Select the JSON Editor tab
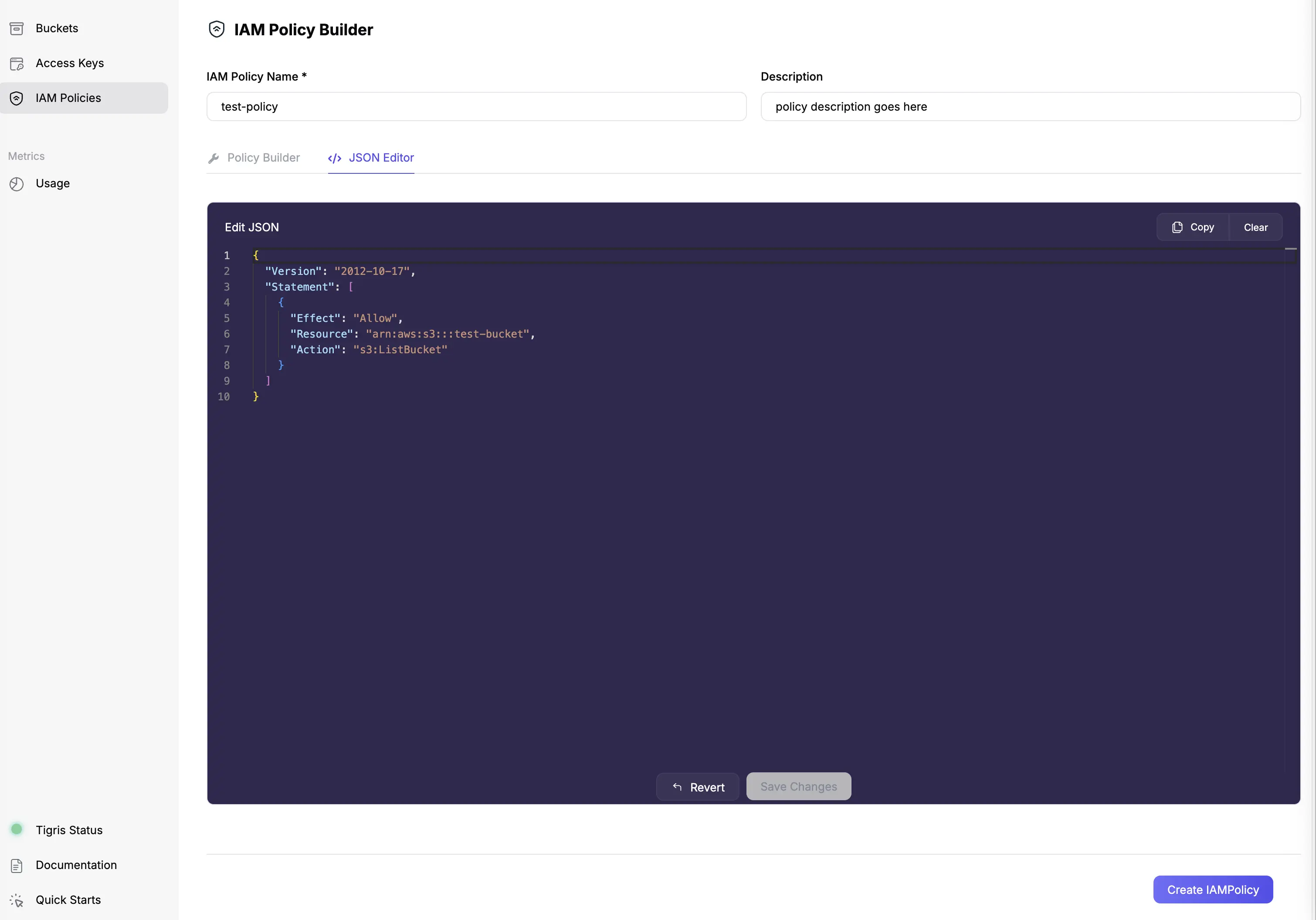The image size is (1316, 920). [x=381, y=158]
